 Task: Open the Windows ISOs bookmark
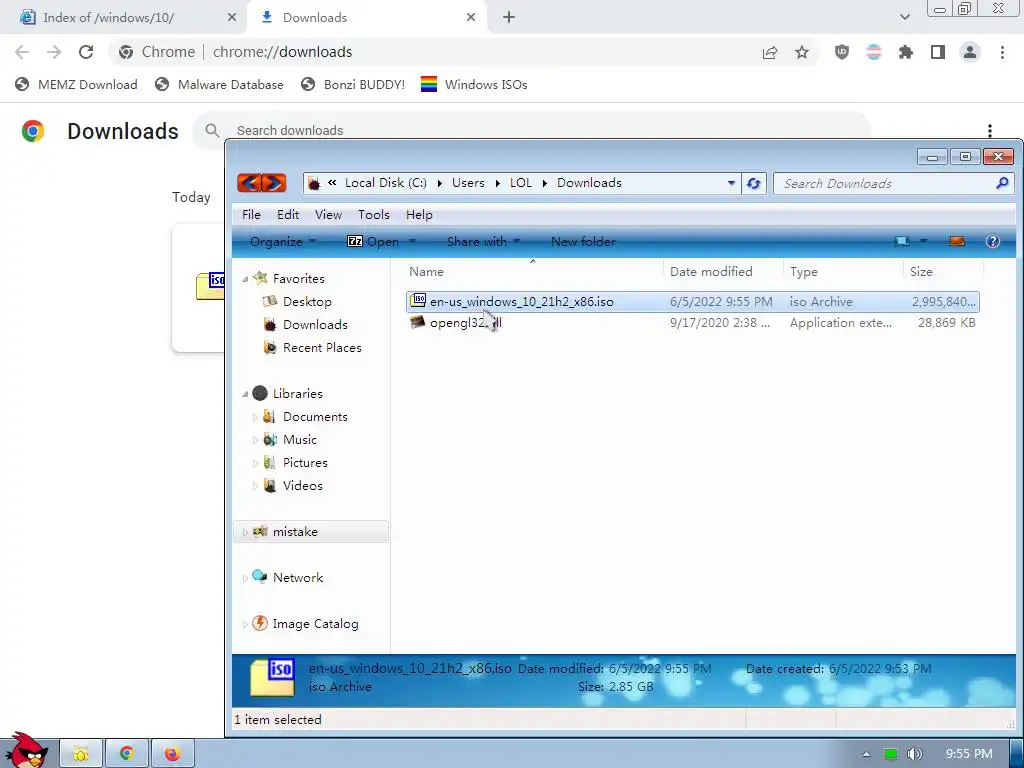(474, 84)
